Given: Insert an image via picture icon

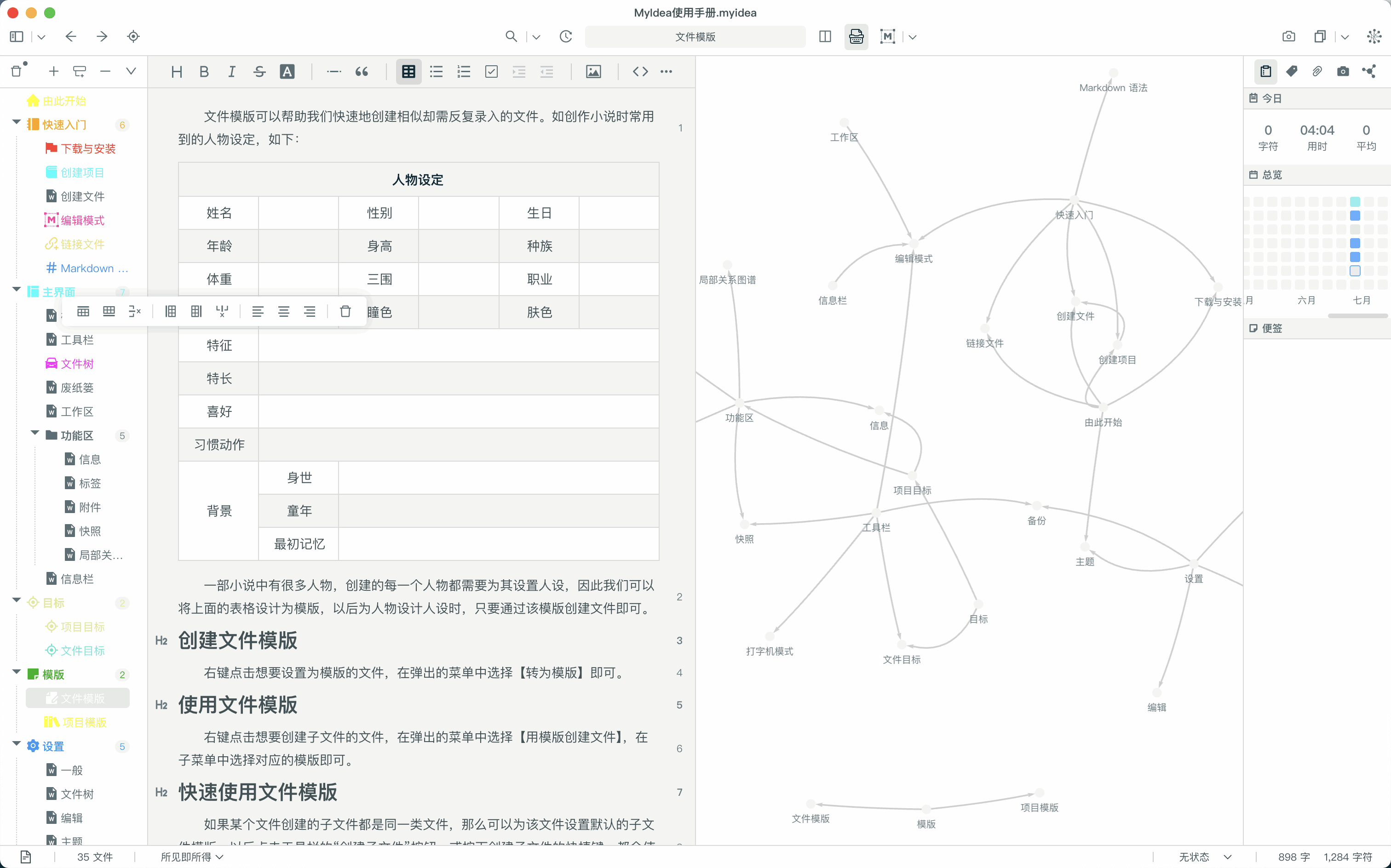Looking at the screenshot, I should tap(593, 72).
